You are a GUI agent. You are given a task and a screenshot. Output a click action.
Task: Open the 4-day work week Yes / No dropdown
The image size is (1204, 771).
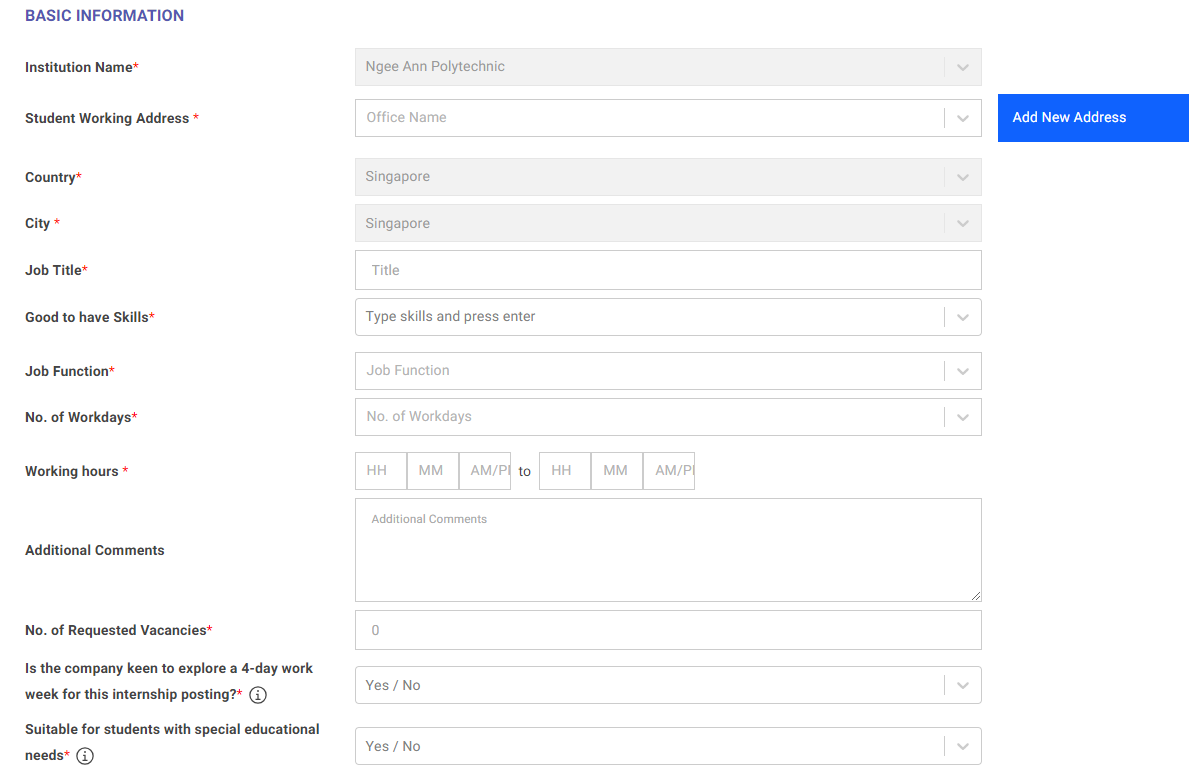click(x=668, y=685)
